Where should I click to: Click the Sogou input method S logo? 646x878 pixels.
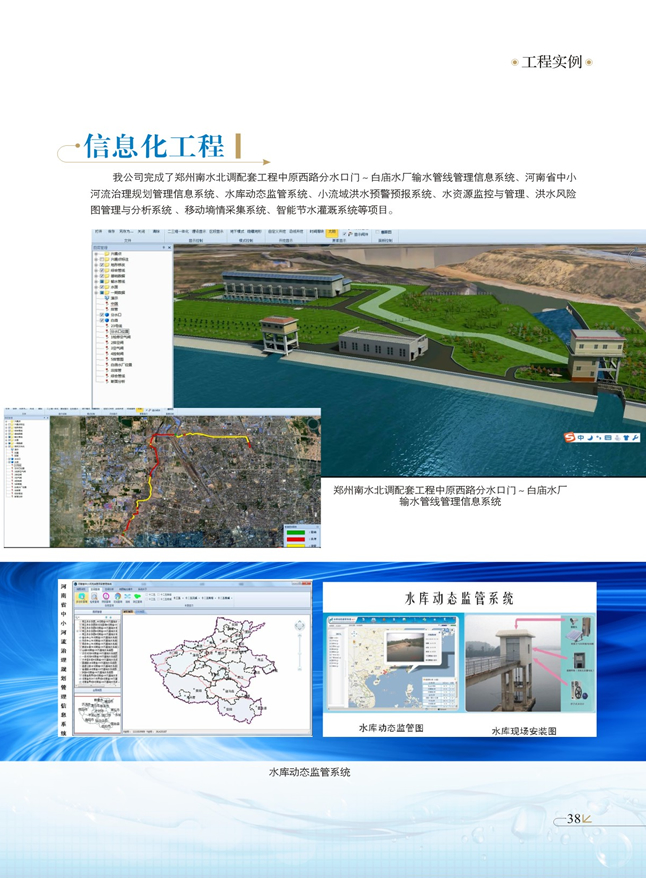(569, 438)
